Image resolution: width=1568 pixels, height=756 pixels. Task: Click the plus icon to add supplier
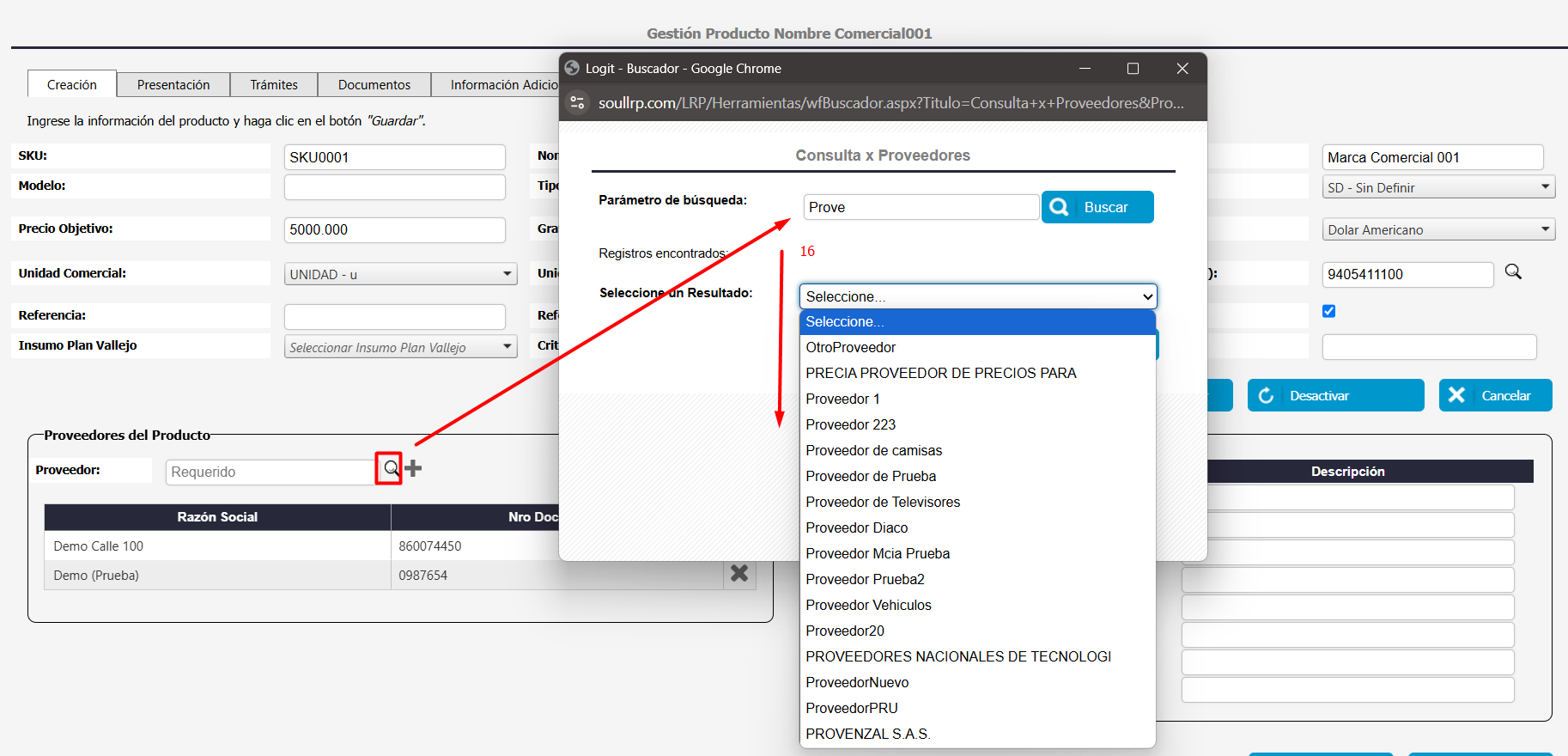pos(414,468)
